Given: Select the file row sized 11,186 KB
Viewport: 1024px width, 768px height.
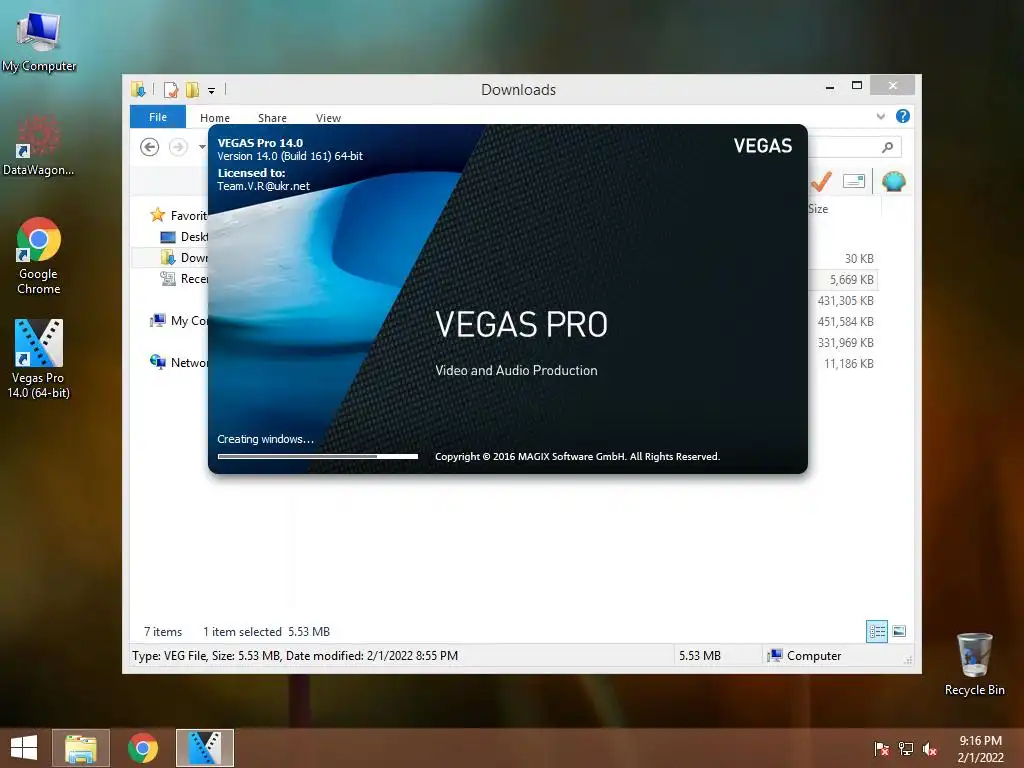Looking at the screenshot, I should click(x=843, y=363).
